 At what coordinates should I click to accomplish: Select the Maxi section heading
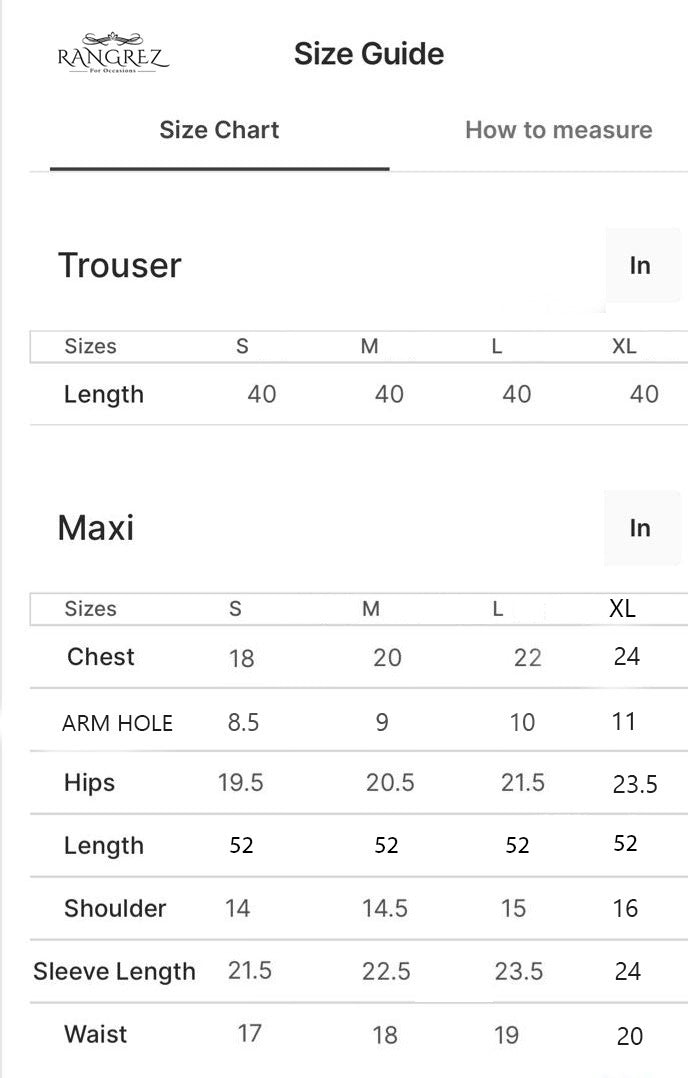pyautogui.click(x=95, y=528)
